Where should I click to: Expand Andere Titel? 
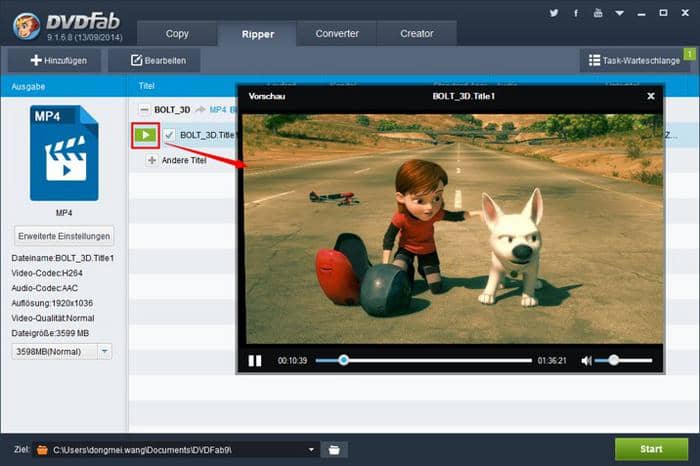(x=151, y=160)
